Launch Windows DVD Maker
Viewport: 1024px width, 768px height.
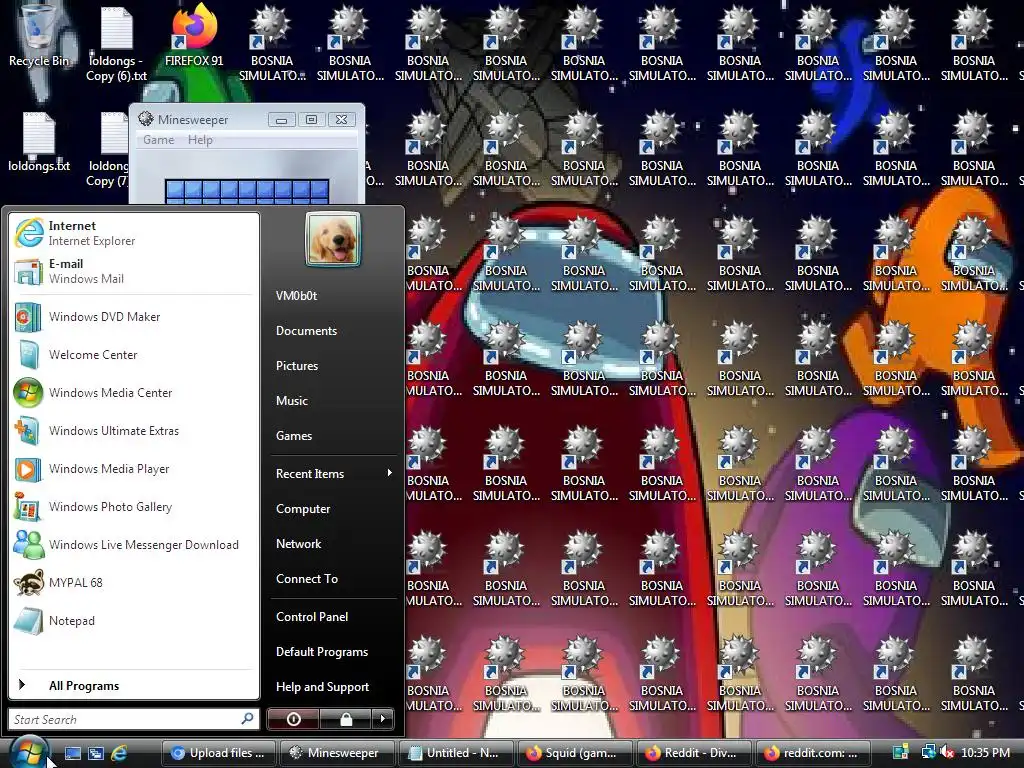(x=134, y=317)
